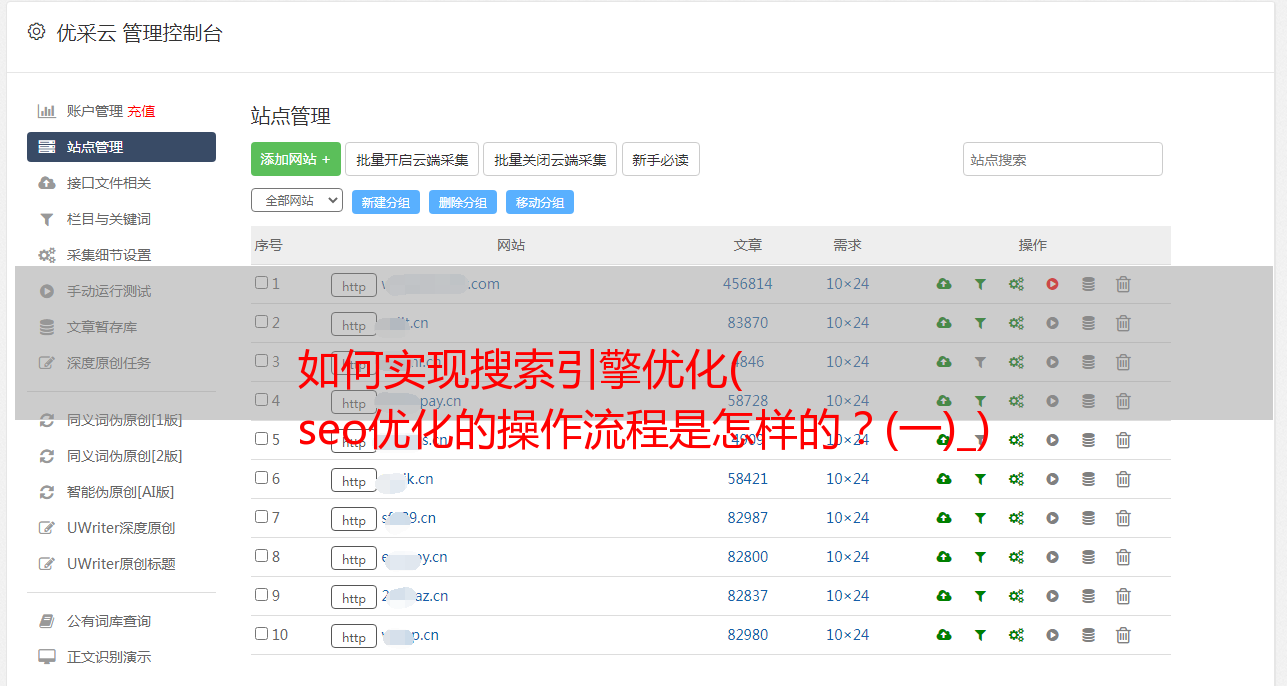Click play icon in row 10
Screen dimensions: 1287x686
pyautogui.click(x=1052, y=635)
